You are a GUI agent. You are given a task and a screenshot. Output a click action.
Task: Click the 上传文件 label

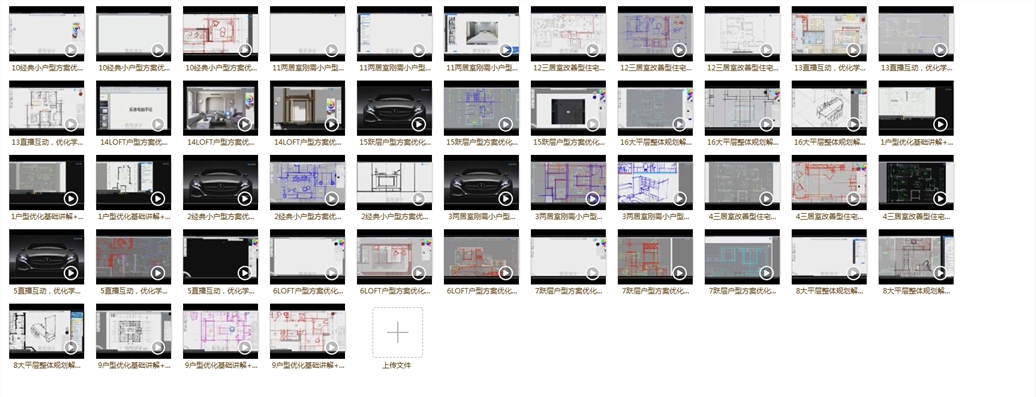point(396,365)
